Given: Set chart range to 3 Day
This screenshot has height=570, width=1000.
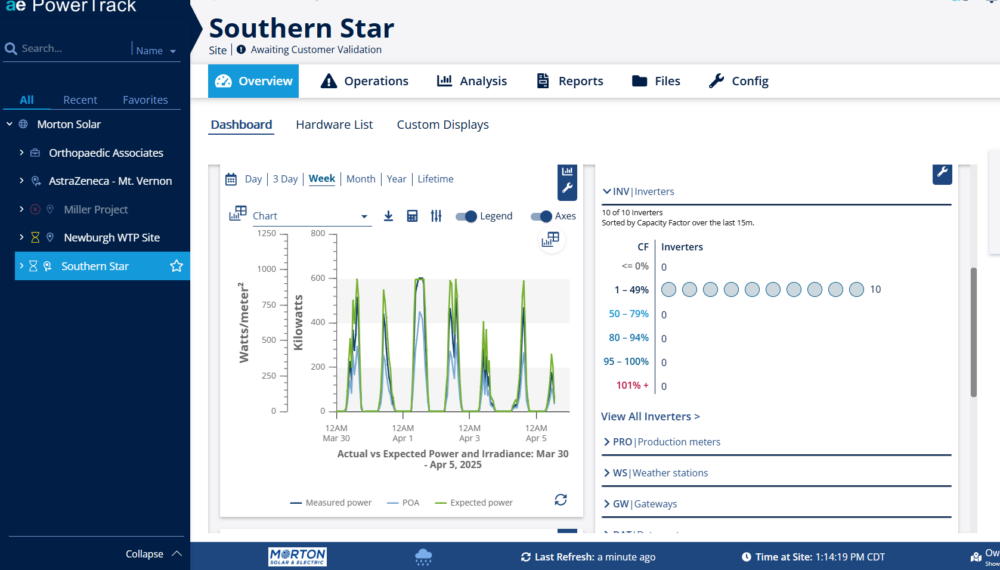Looking at the screenshot, I should pos(285,179).
